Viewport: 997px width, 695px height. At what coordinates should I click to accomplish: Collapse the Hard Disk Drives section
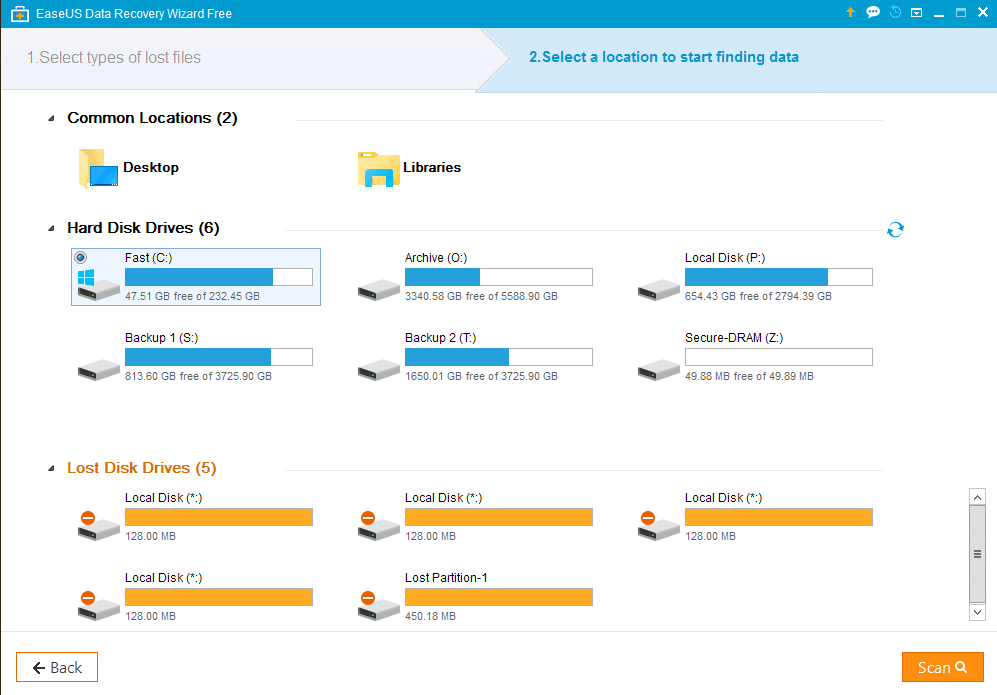(x=52, y=228)
